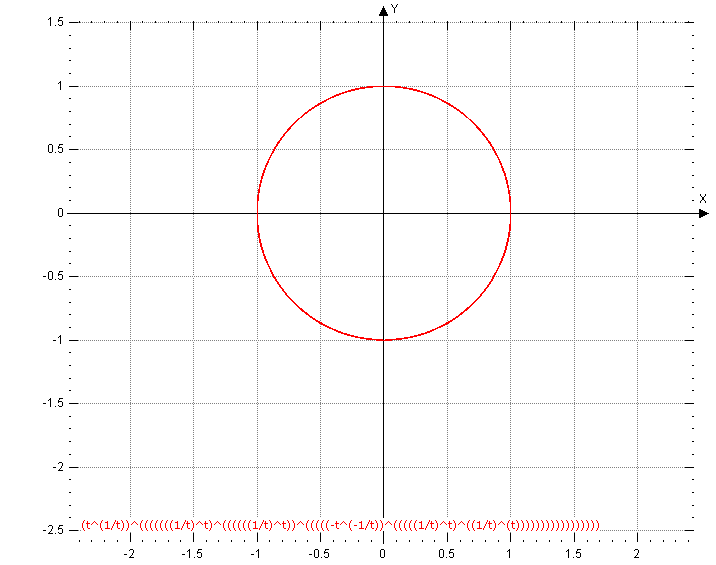Click the Y axis arrowhead at top
Image resolution: width=716 pixels, height=565 pixels.
click(x=383, y=10)
